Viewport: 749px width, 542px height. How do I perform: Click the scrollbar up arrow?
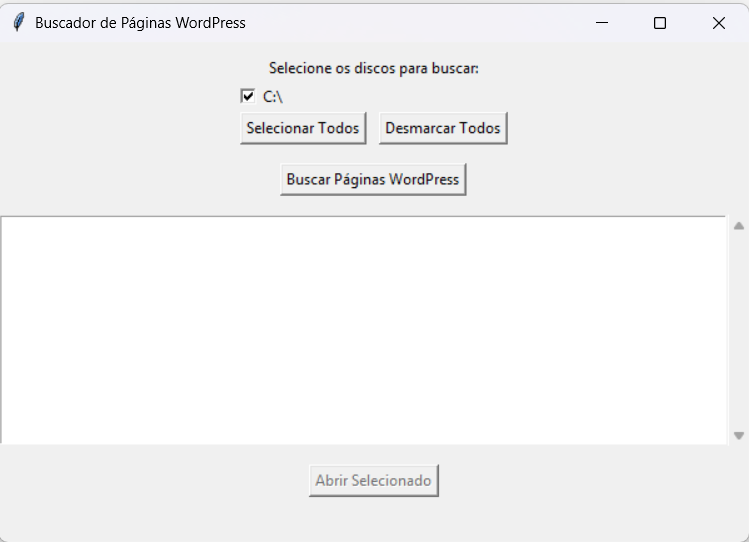point(738,226)
